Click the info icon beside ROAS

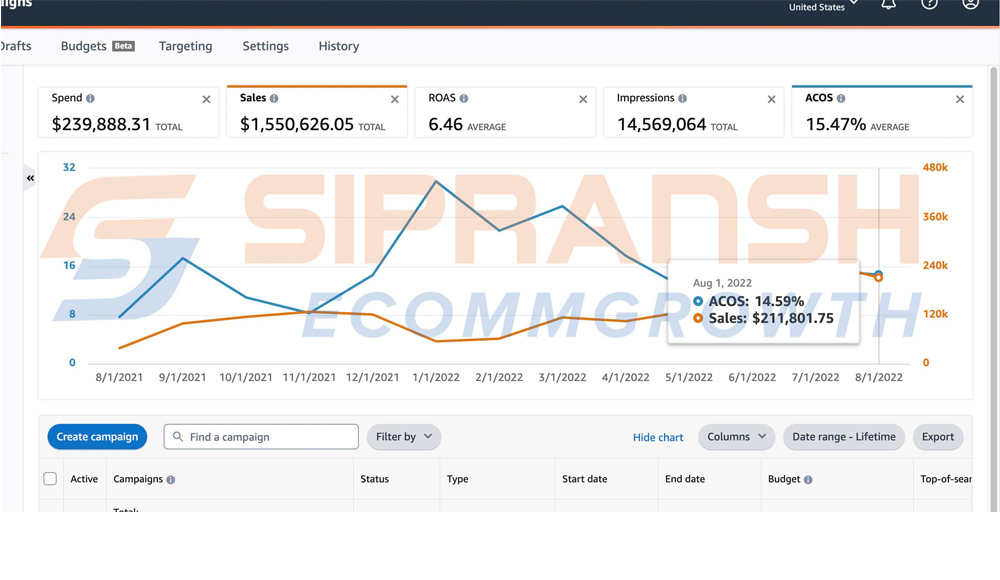pyautogui.click(x=464, y=99)
